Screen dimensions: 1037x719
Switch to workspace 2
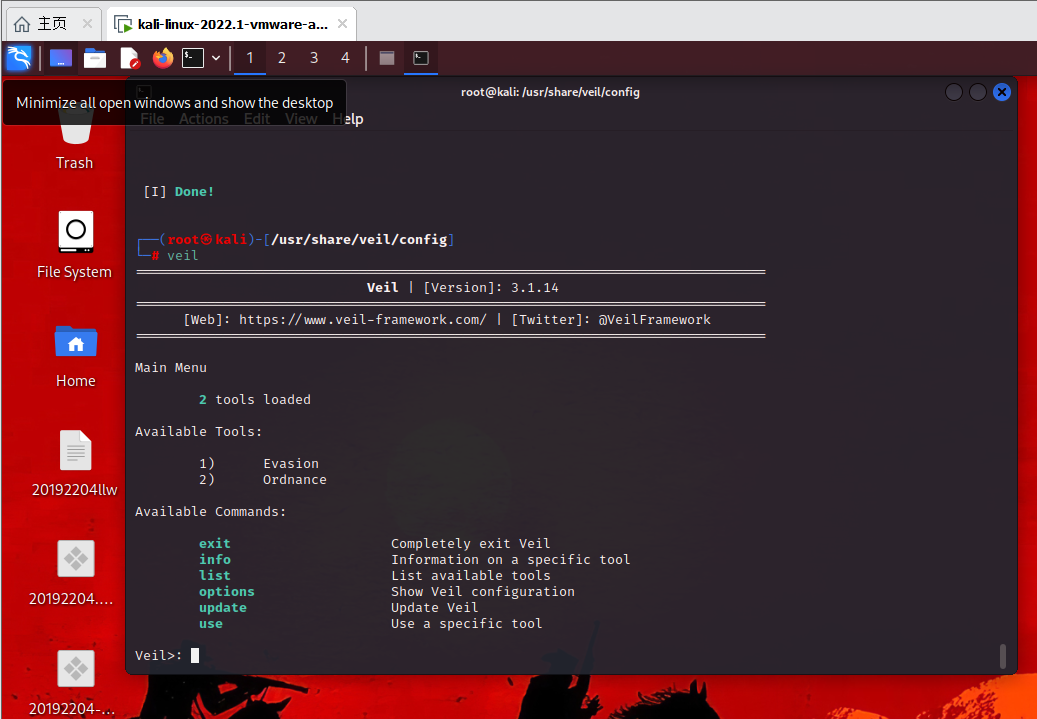coord(282,58)
